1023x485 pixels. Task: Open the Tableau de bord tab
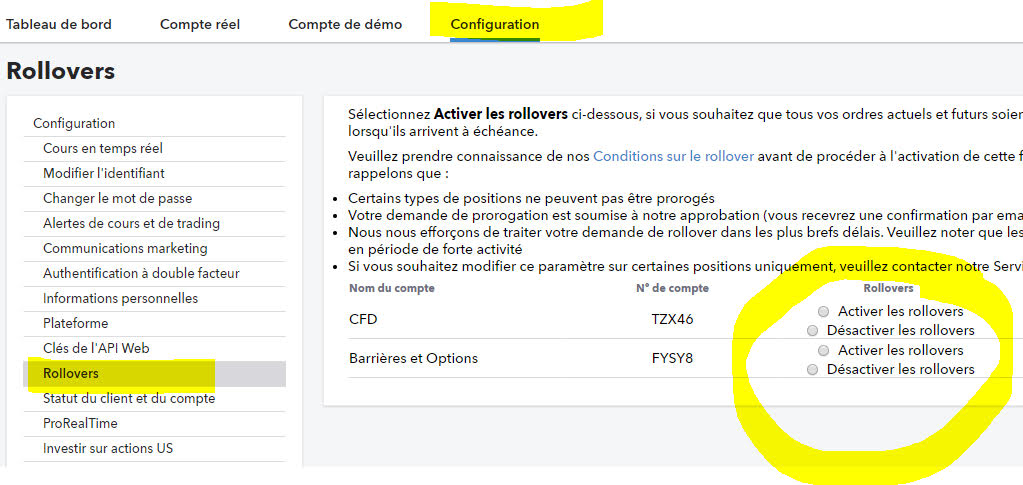tap(59, 24)
